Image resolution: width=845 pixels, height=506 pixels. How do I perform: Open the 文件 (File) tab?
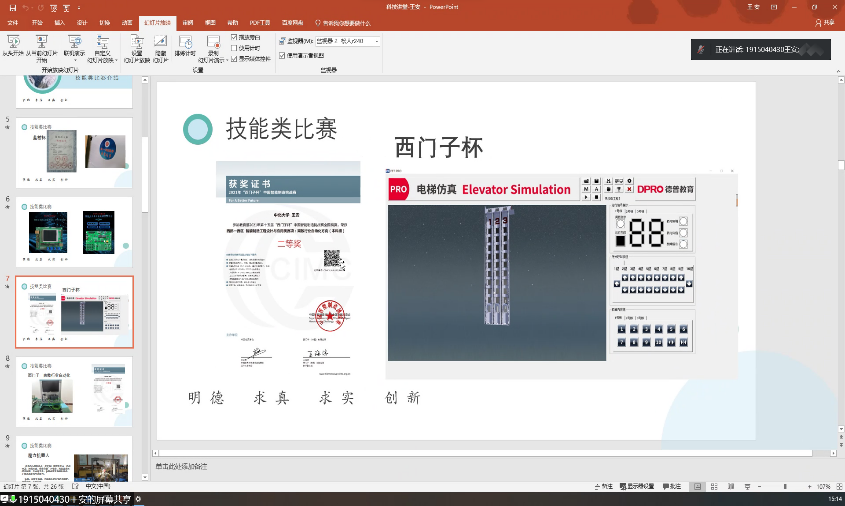point(13,23)
